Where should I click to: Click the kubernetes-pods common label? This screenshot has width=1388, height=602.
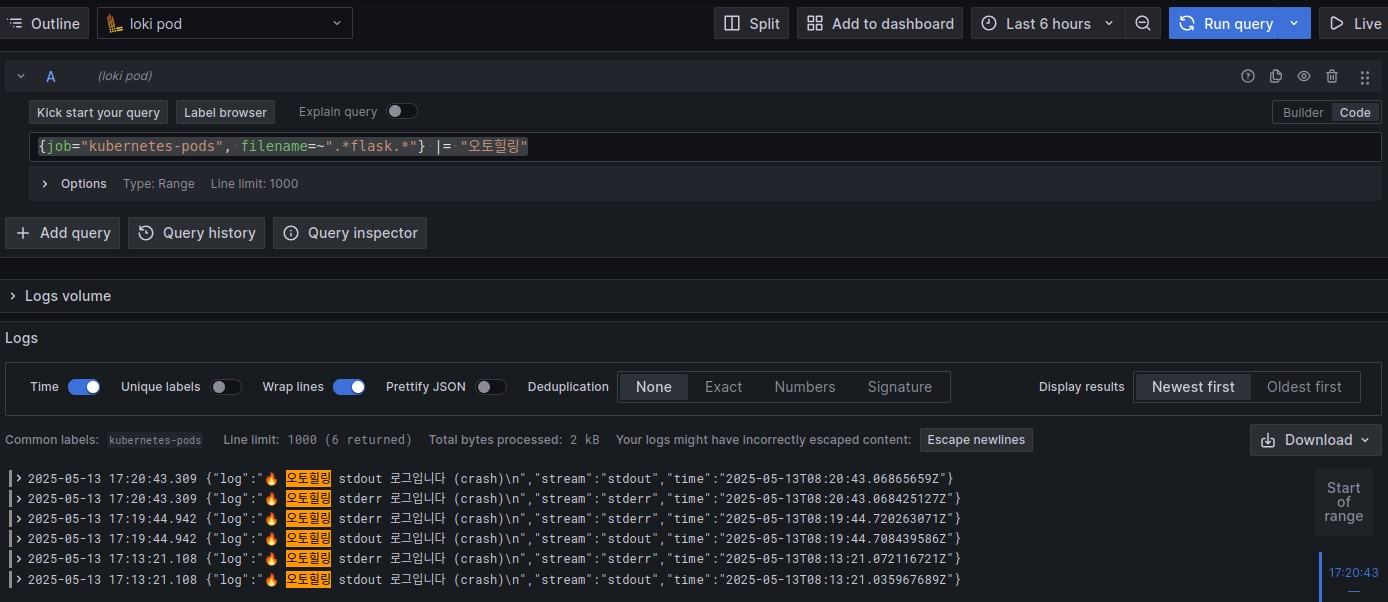point(155,440)
